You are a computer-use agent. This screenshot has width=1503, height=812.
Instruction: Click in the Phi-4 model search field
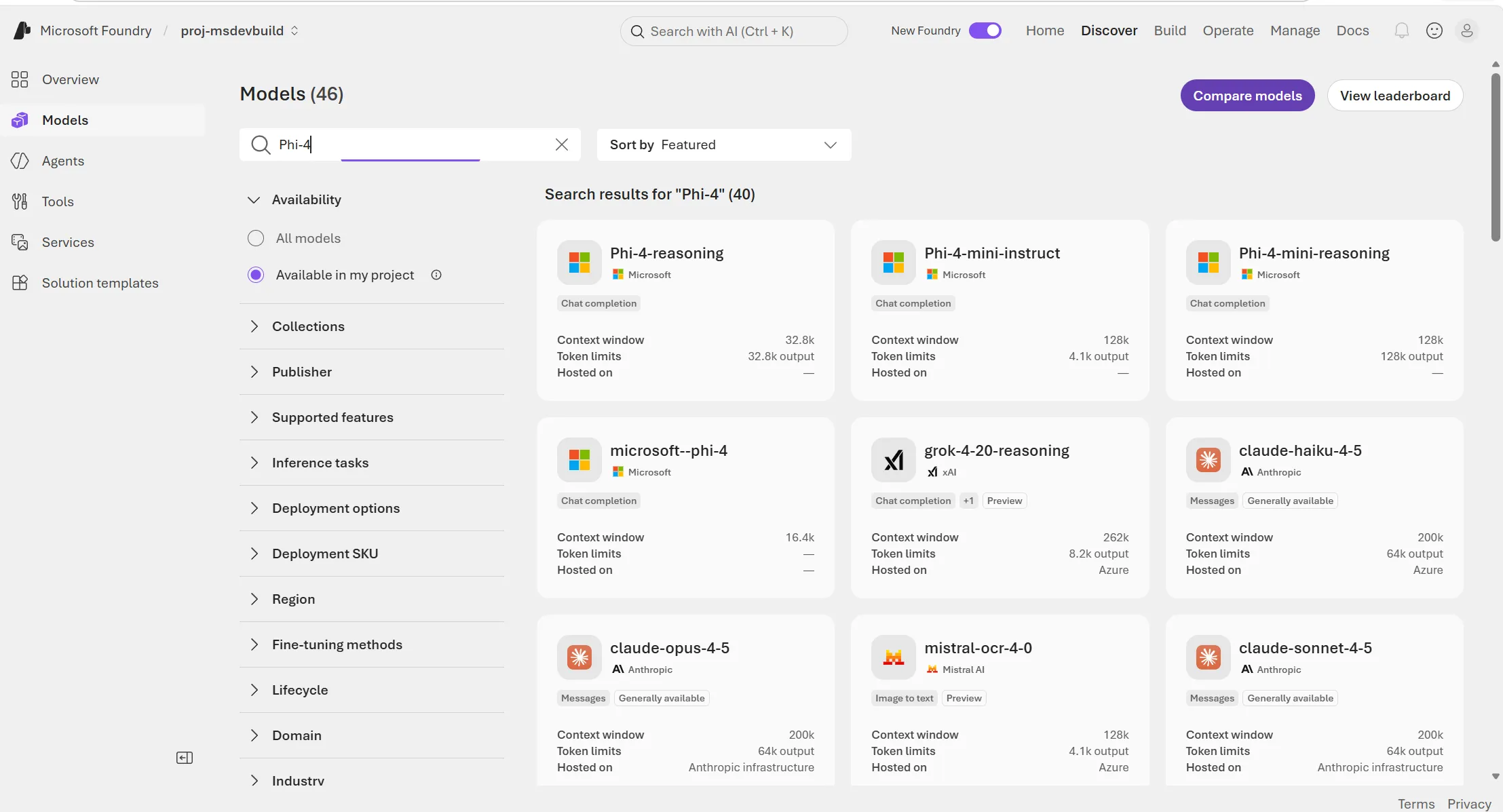point(410,144)
